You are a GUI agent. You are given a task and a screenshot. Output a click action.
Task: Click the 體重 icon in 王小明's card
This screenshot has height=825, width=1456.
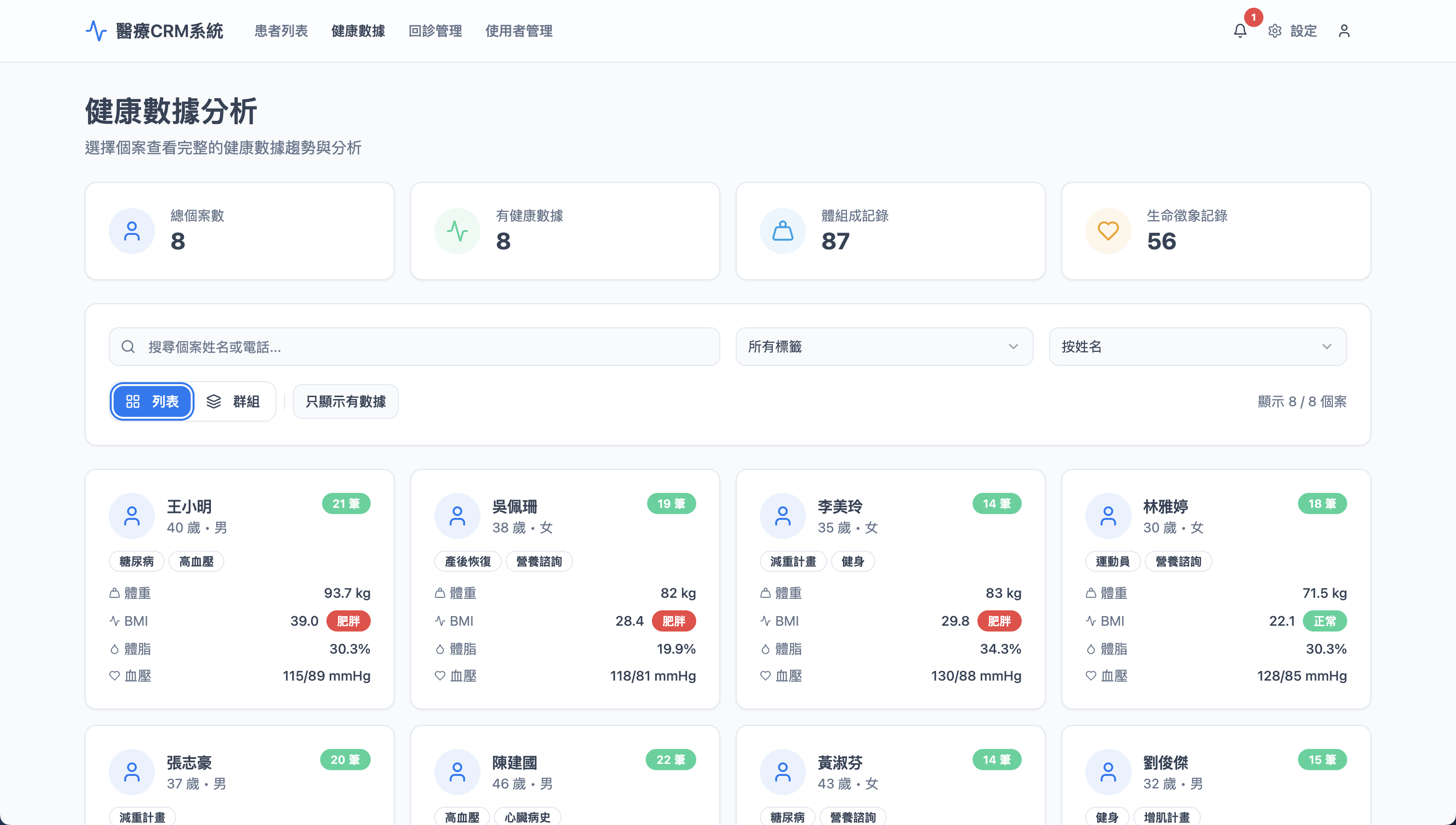[x=115, y=593]
